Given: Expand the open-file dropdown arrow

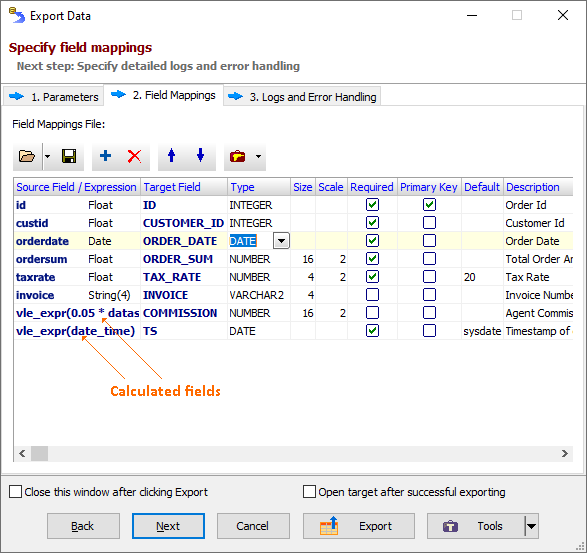Looking at the screenshot, I should (x=47, y=156).
